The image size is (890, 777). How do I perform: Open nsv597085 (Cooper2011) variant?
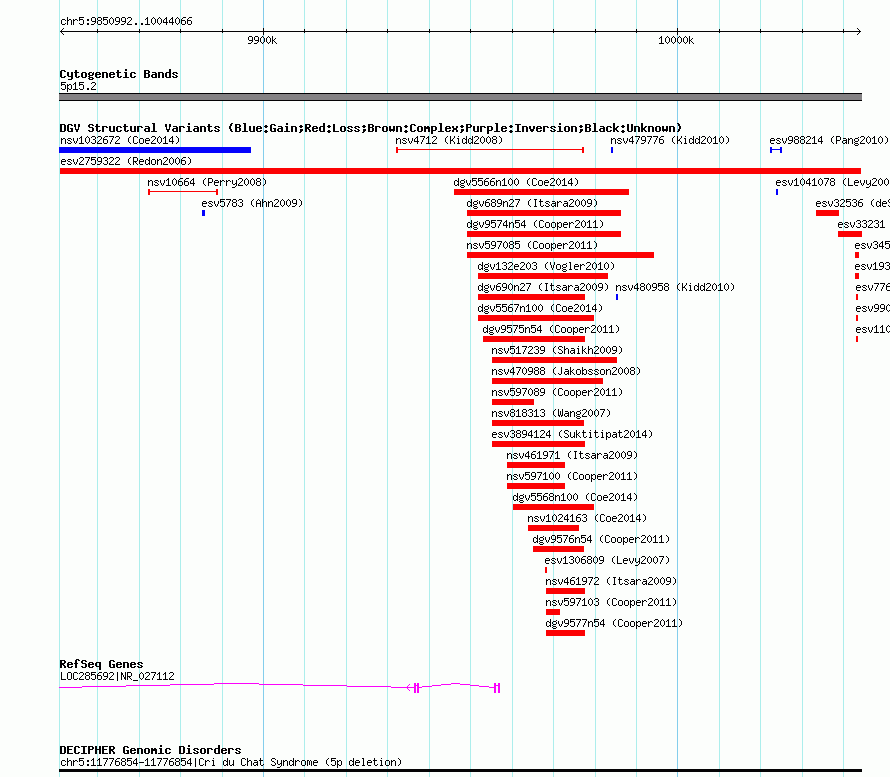[532, 245]
